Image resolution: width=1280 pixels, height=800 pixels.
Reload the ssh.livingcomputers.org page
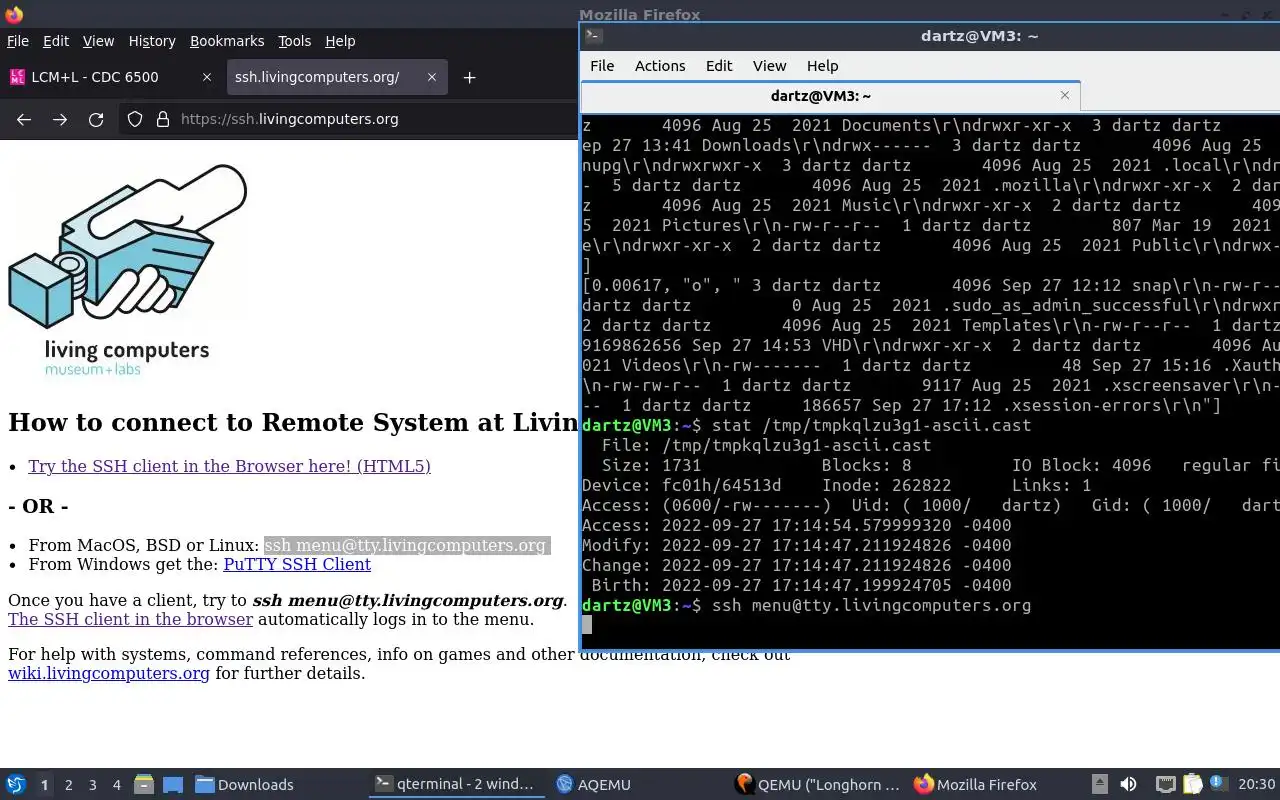coord(96,119)
